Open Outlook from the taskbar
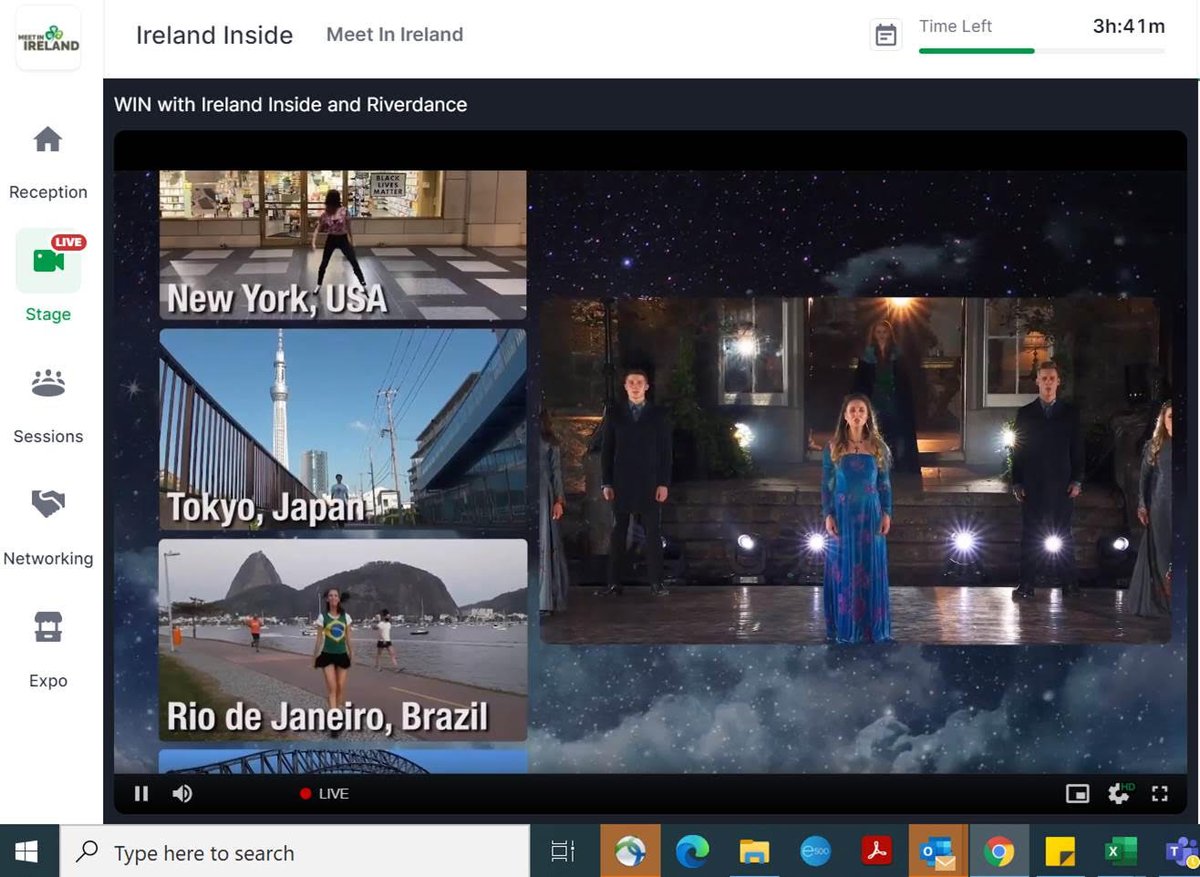The height and width of the screenshot is (877, 1200). (938, 852)
